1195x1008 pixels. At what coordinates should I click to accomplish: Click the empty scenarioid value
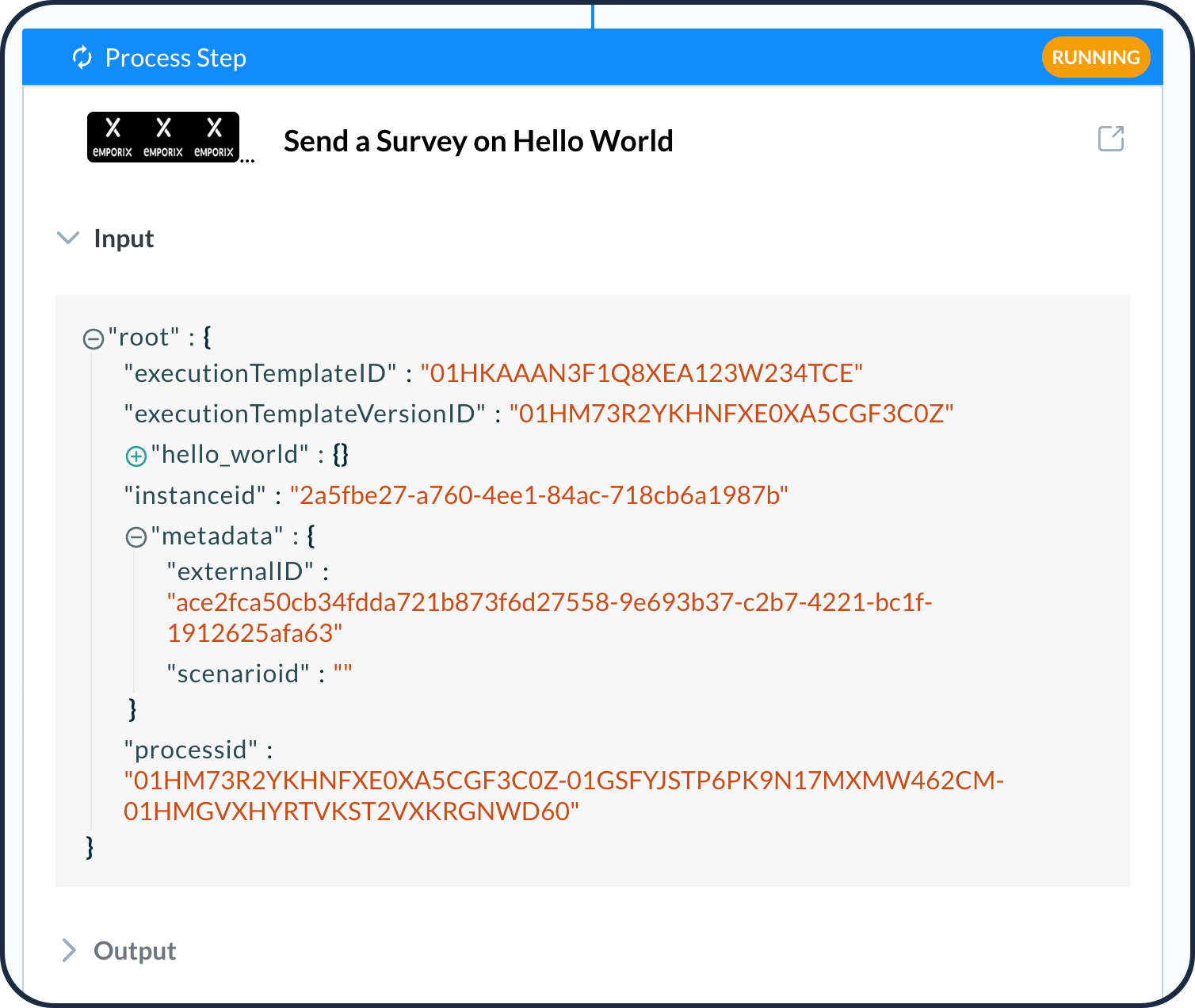342,674
